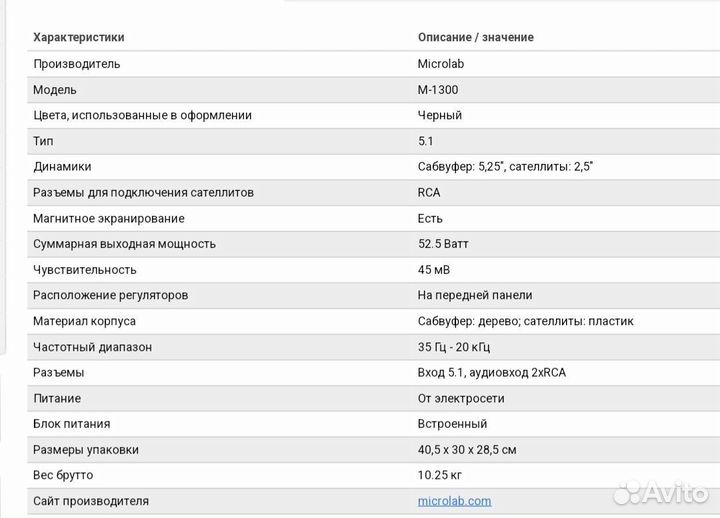
Task: Click the "Материал корпуса" row label
Action: pos(84,321)
